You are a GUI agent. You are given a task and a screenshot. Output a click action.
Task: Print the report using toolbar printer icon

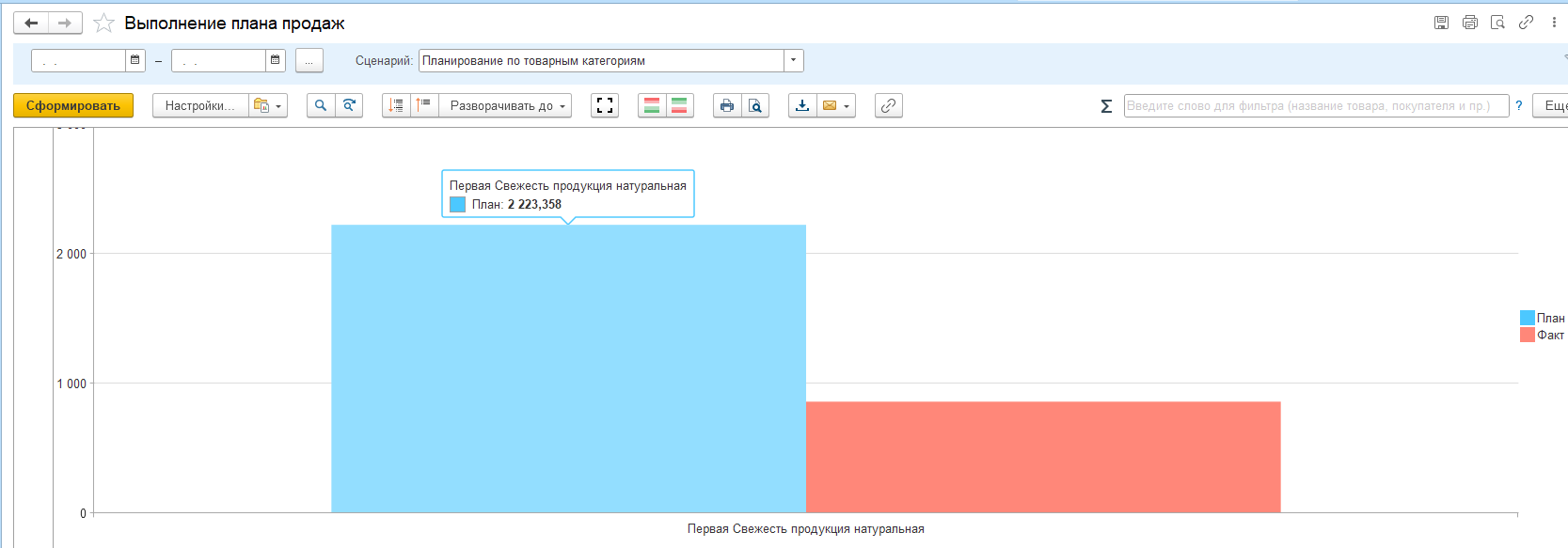tap(727, 105)
